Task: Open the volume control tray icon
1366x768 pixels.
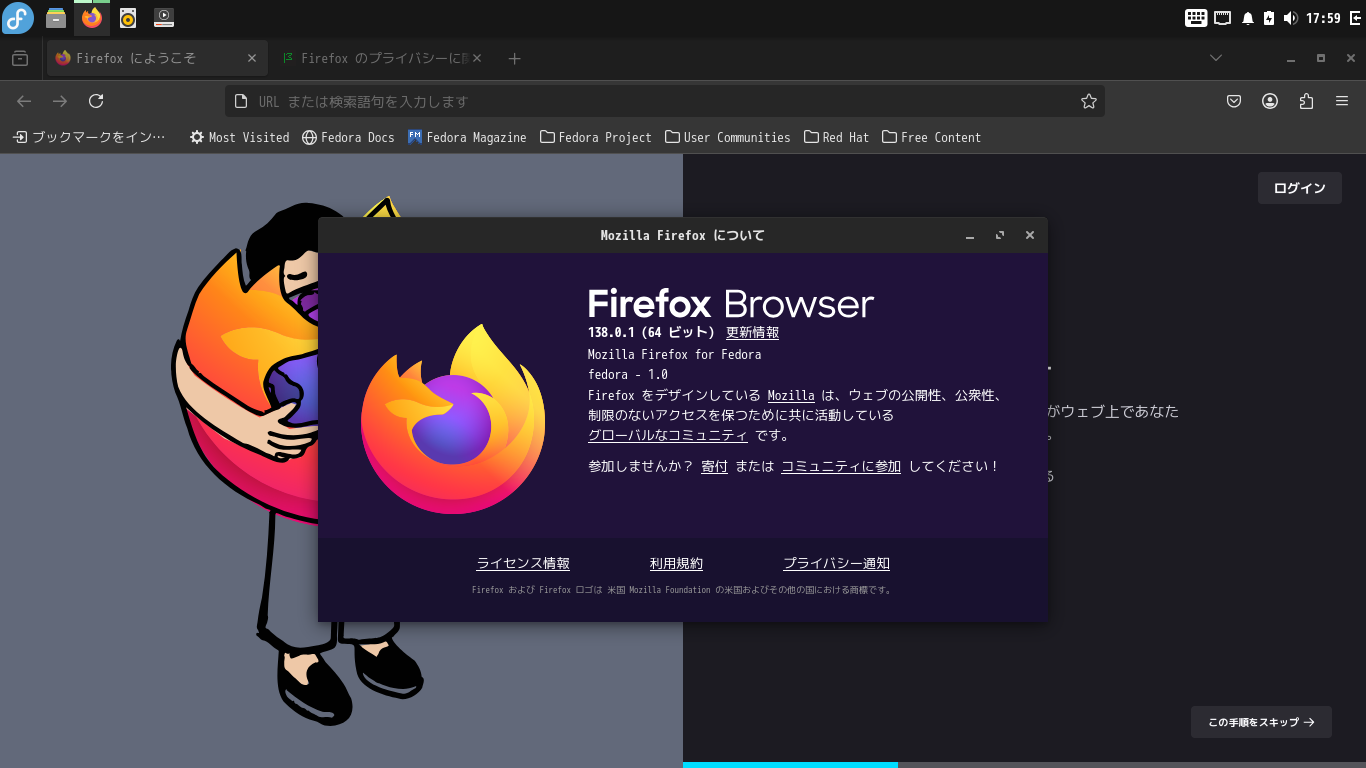Action: point(1290,18)
